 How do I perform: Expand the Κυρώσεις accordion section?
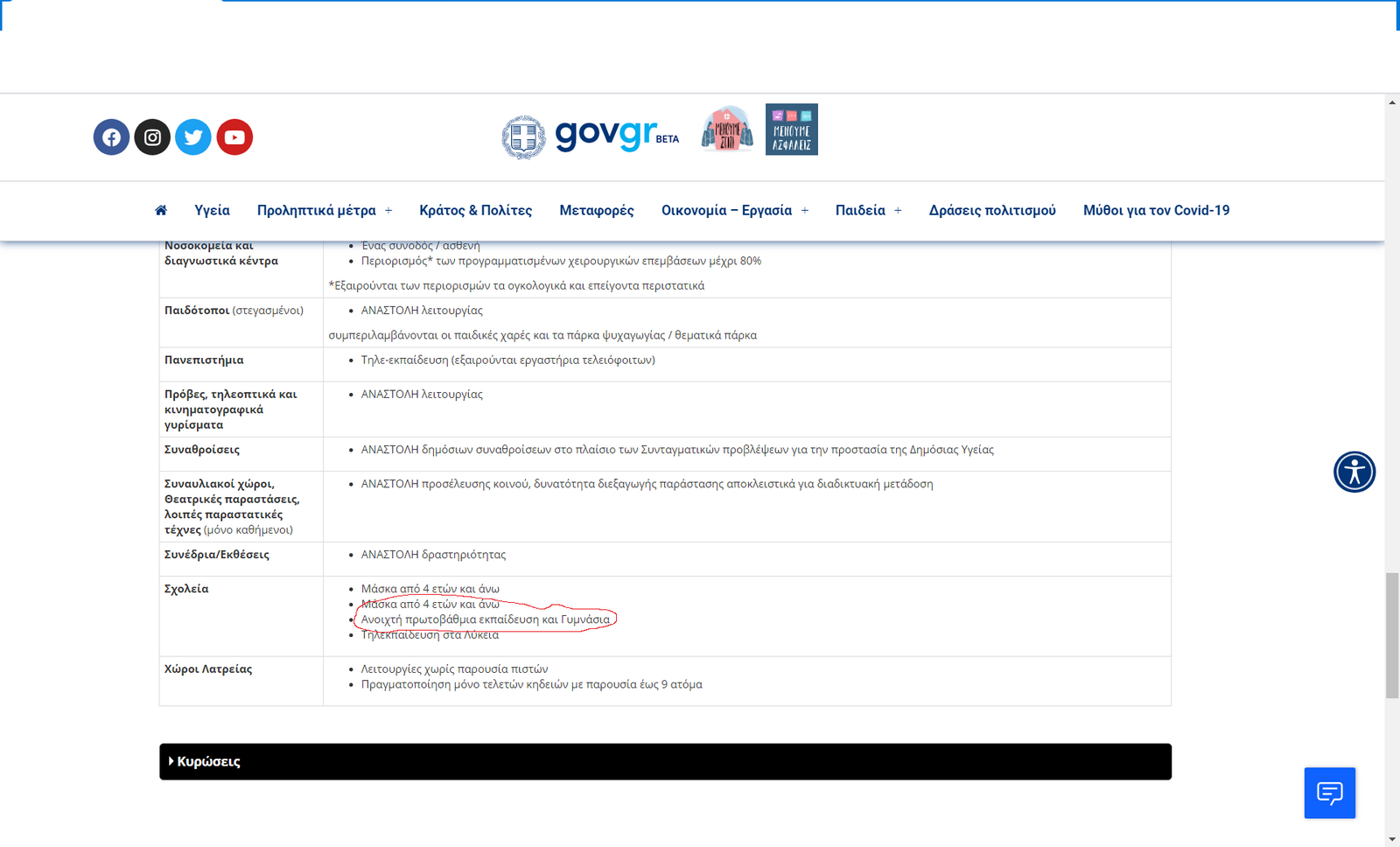coord(665,761)
